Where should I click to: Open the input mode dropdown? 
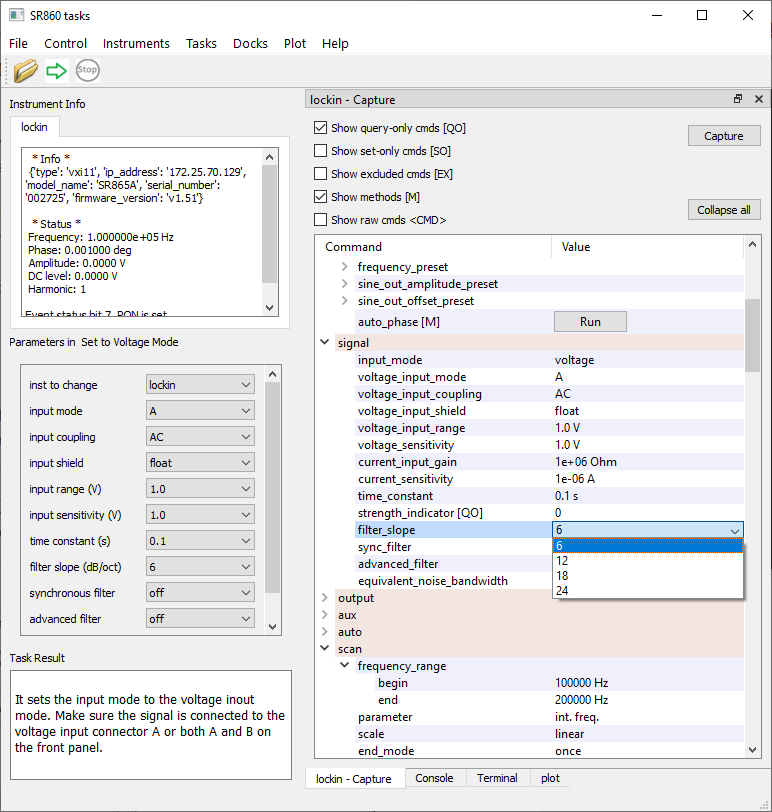tap(200, 411)
